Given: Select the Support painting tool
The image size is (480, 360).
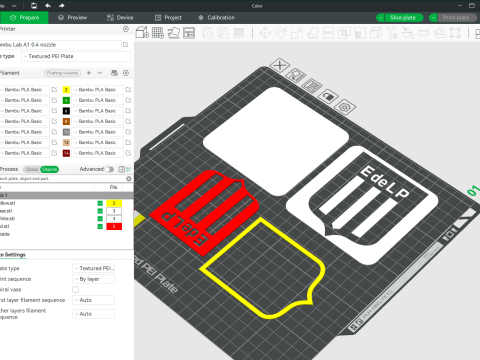Looking at the screenshot, I should pyautogui.click(x=360, y=33).
